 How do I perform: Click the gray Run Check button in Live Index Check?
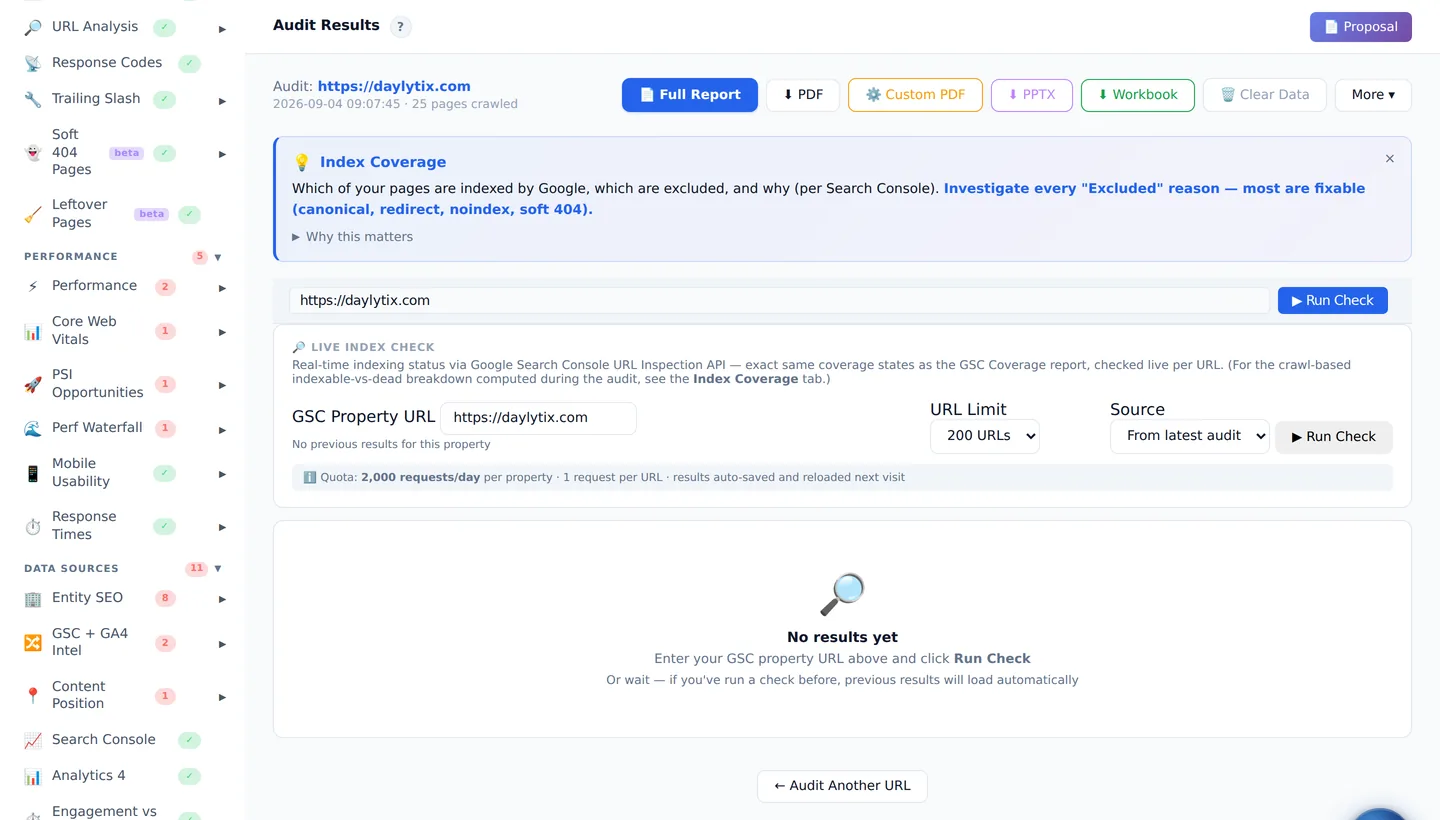(x=1334, y=437)
